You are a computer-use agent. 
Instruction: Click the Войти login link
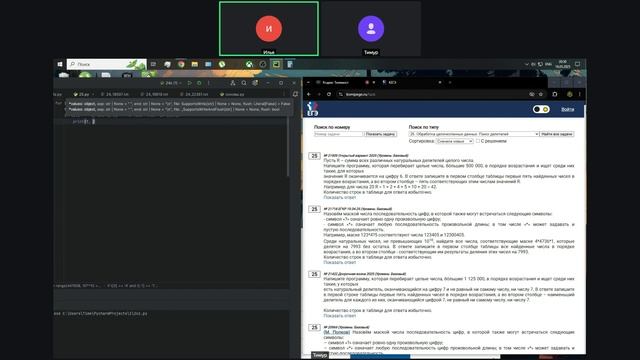coord(567,109)
